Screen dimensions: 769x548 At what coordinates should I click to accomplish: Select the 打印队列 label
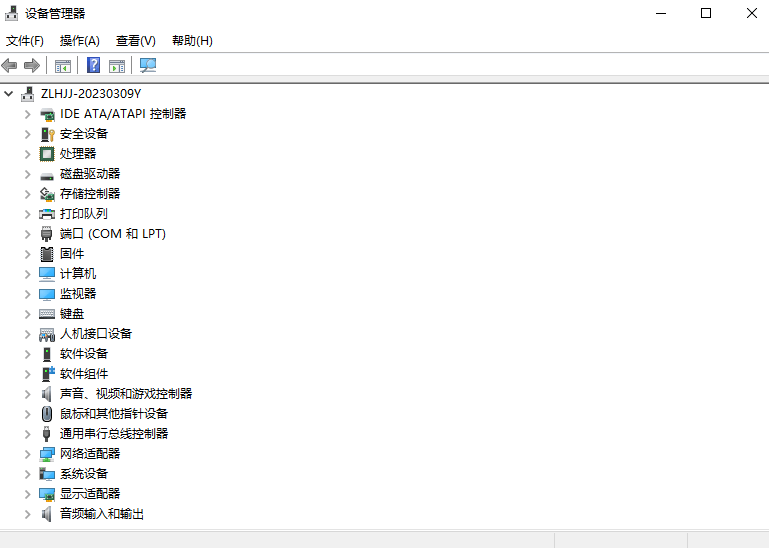[x=83, y=214]
